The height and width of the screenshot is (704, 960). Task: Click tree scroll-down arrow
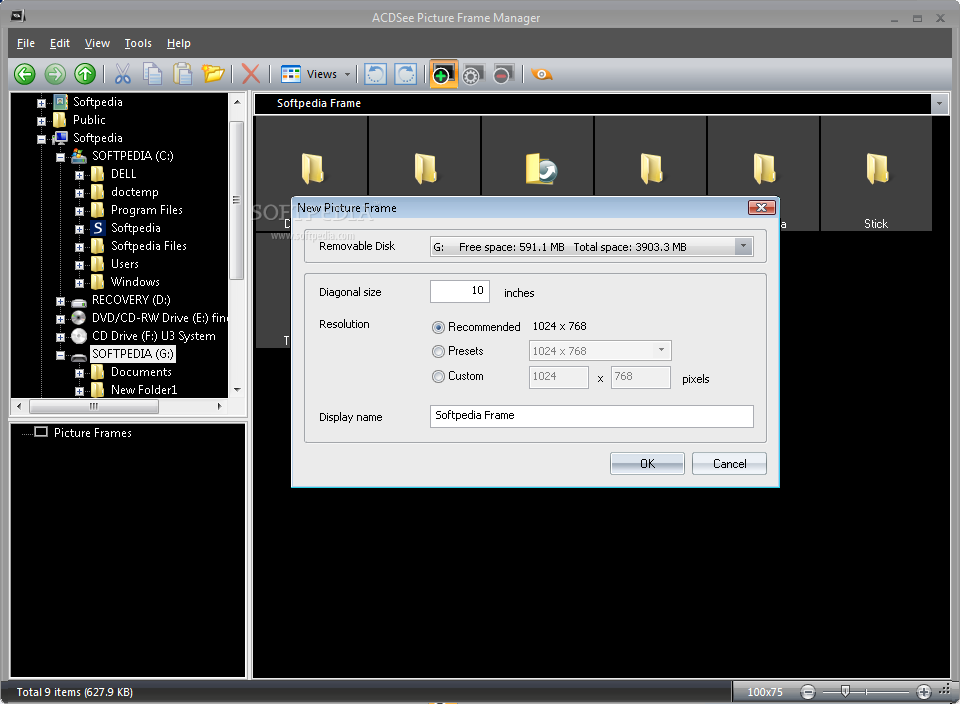pyautogui.click(x=237, y=389)
